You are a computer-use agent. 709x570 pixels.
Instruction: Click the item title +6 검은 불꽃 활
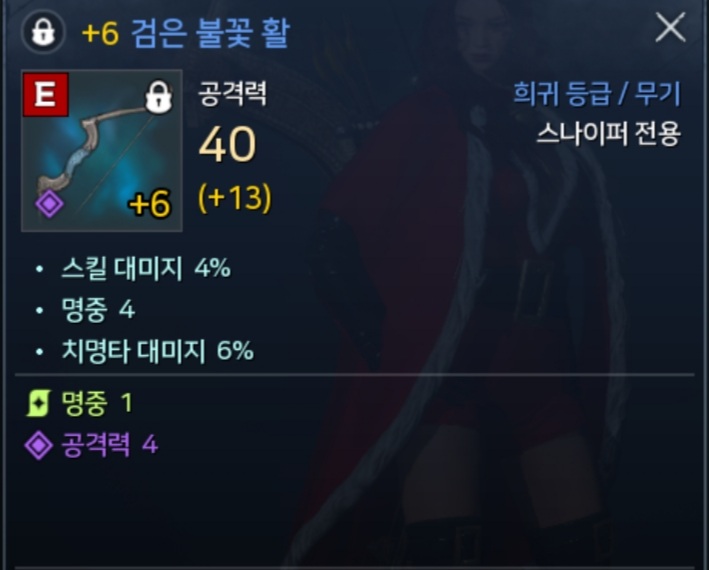click(186, 33)
